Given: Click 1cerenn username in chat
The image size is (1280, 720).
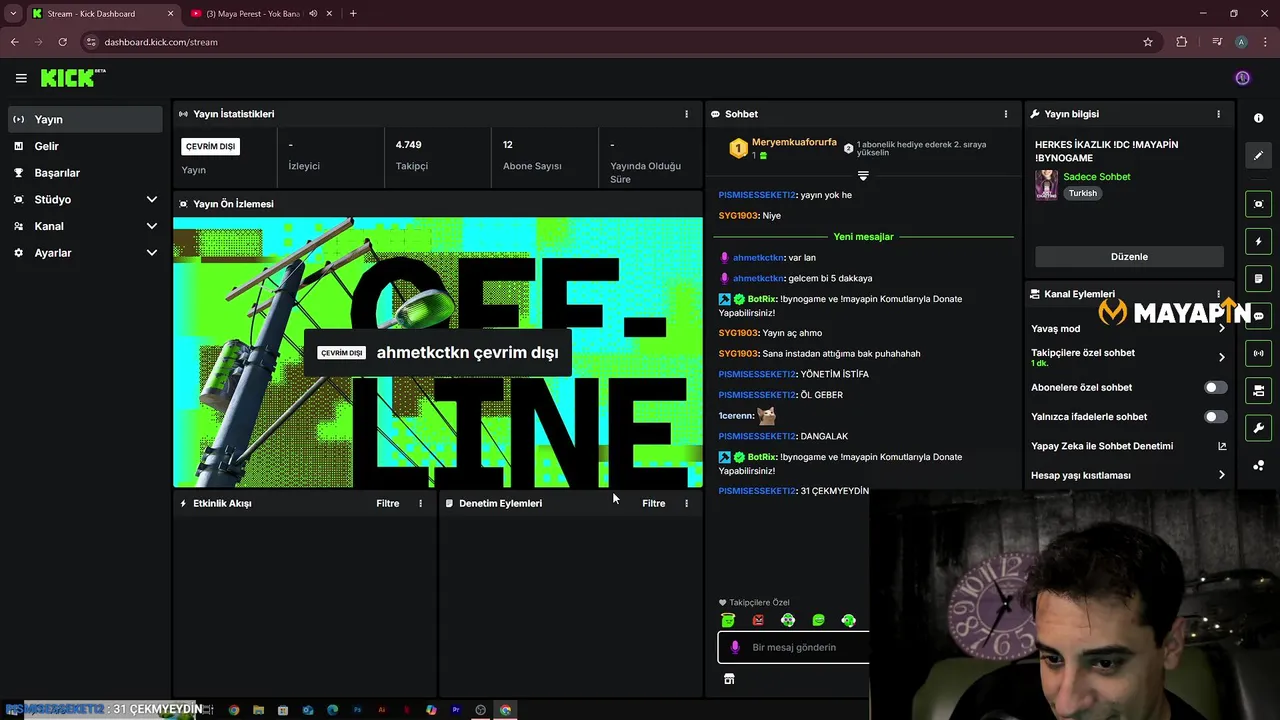Looking at the screenshot, I should click(734, 415).
